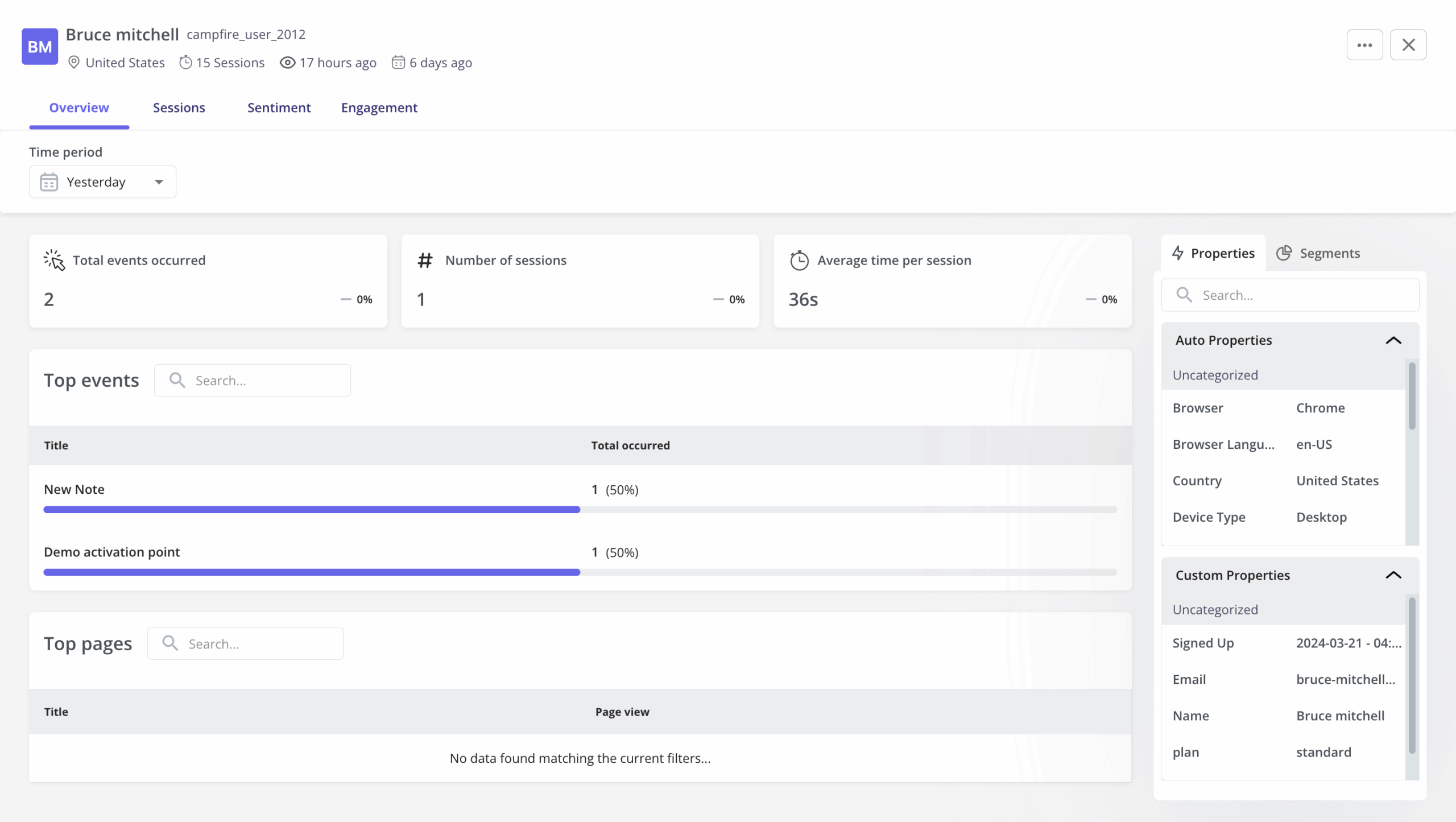Click the eye icon next to 17 hours ago
The height and width of the screenshot is (822, 1456).
[287, 63]
